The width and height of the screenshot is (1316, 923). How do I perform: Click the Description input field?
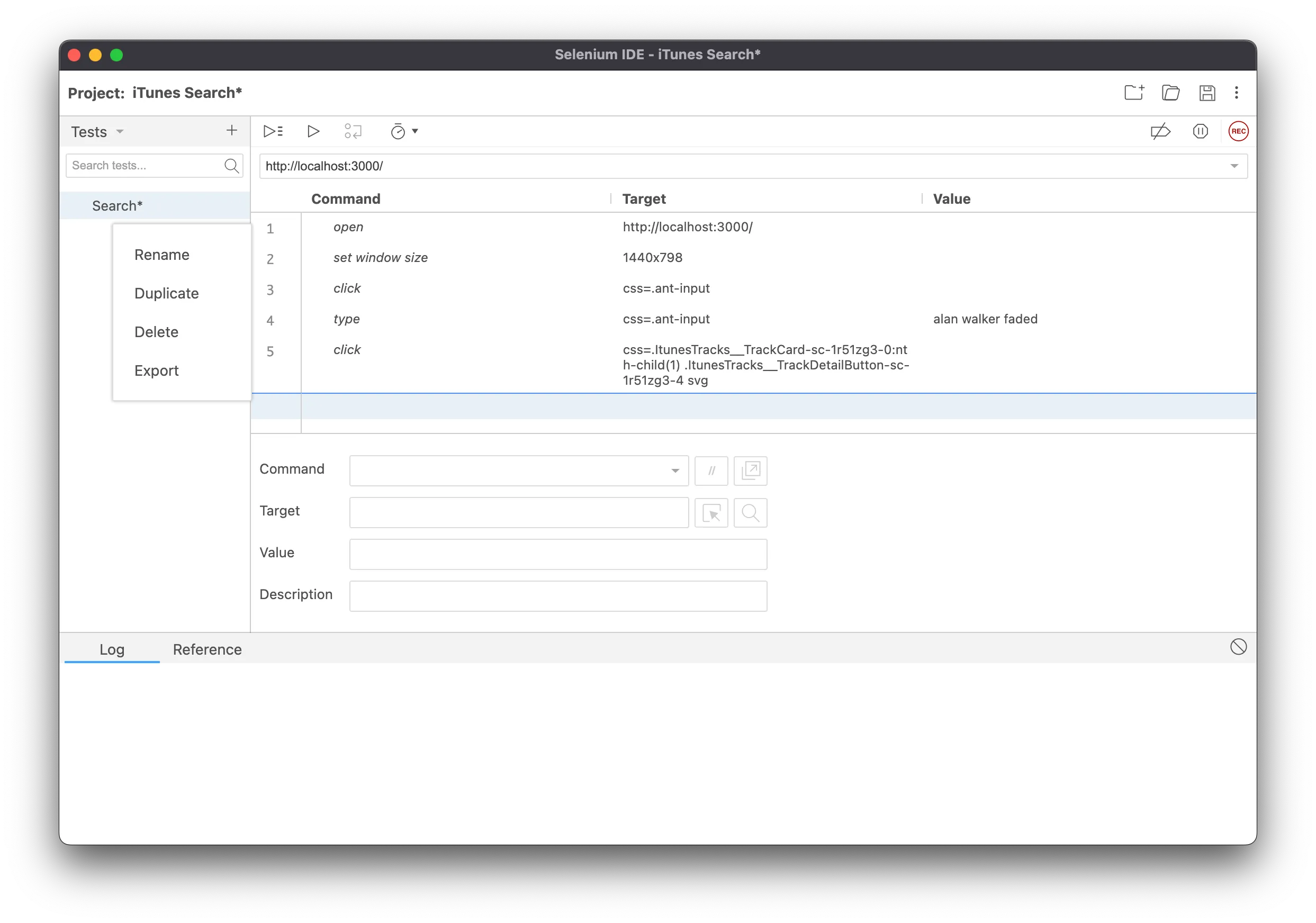click(558, 596)
